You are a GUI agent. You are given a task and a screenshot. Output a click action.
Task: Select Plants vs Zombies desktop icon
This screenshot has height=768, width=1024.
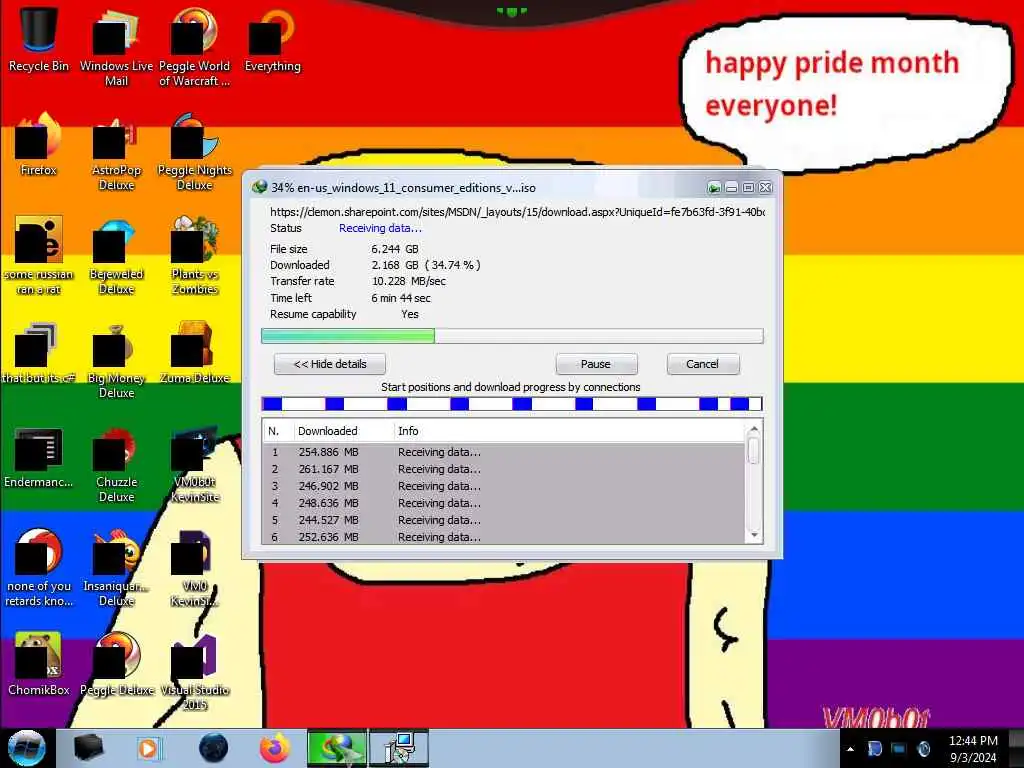(x=194, y=255)
